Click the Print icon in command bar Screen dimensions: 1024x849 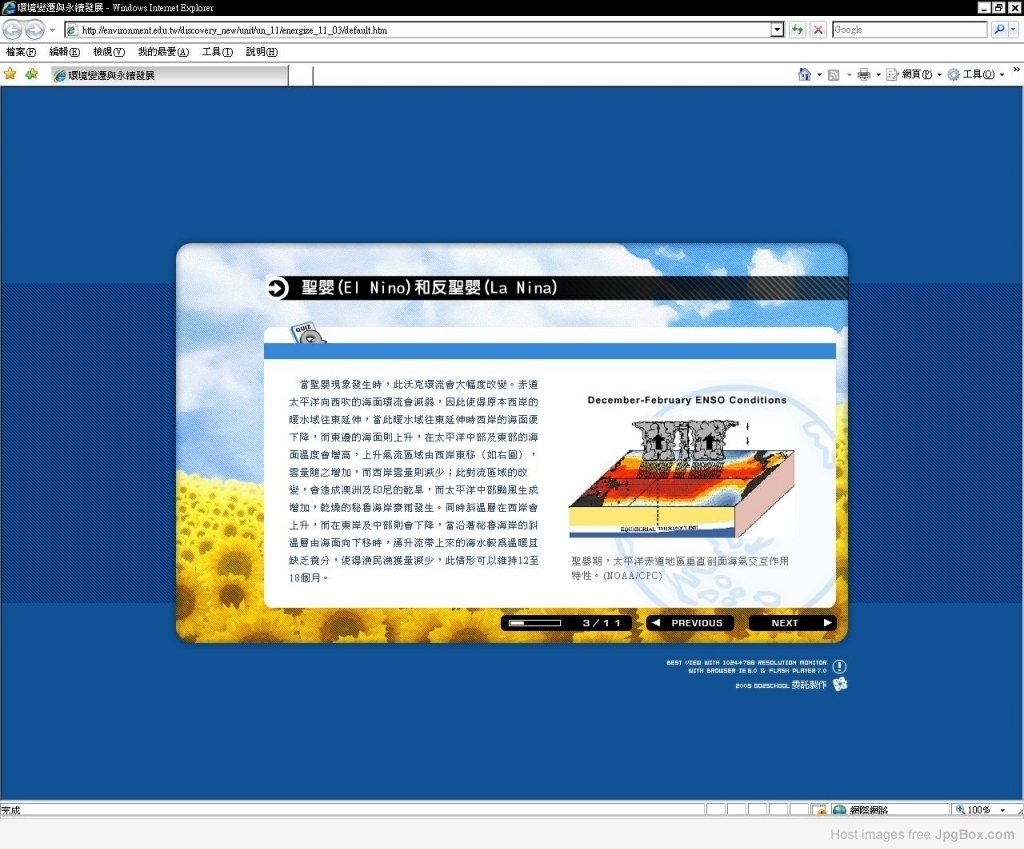[863, 74]
